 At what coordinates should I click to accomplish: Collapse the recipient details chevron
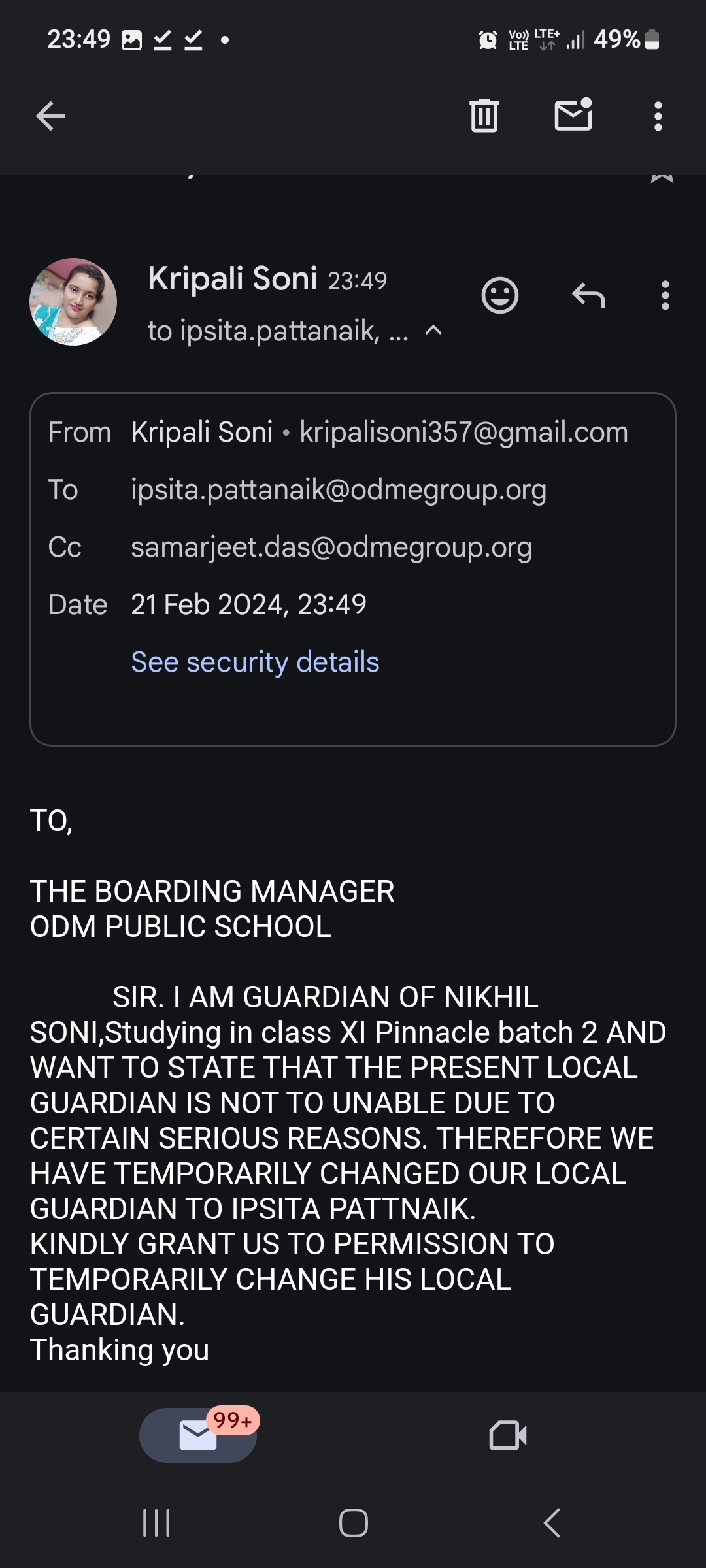pyautogui.click(x=433, y=331)
